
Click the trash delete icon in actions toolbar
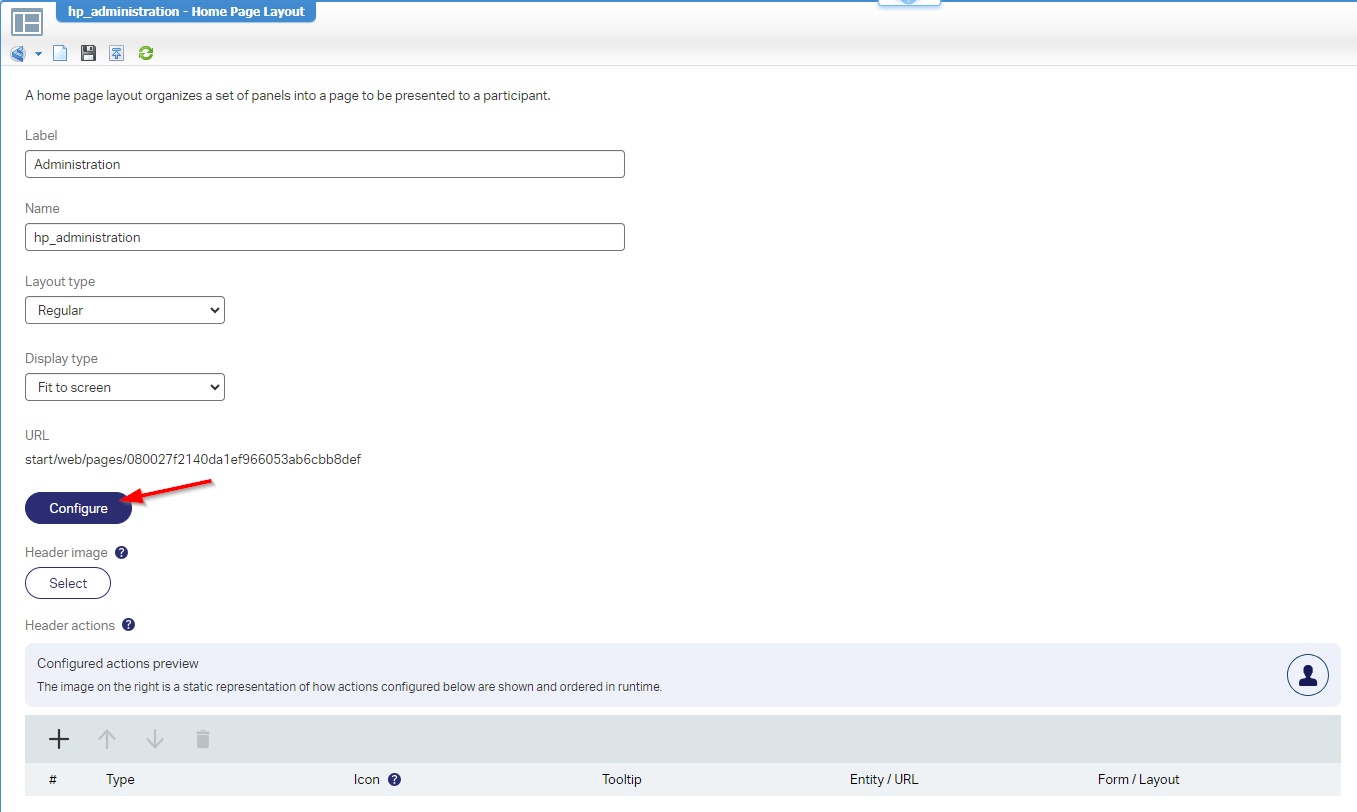pyautogui.click(x=203, y=739)
